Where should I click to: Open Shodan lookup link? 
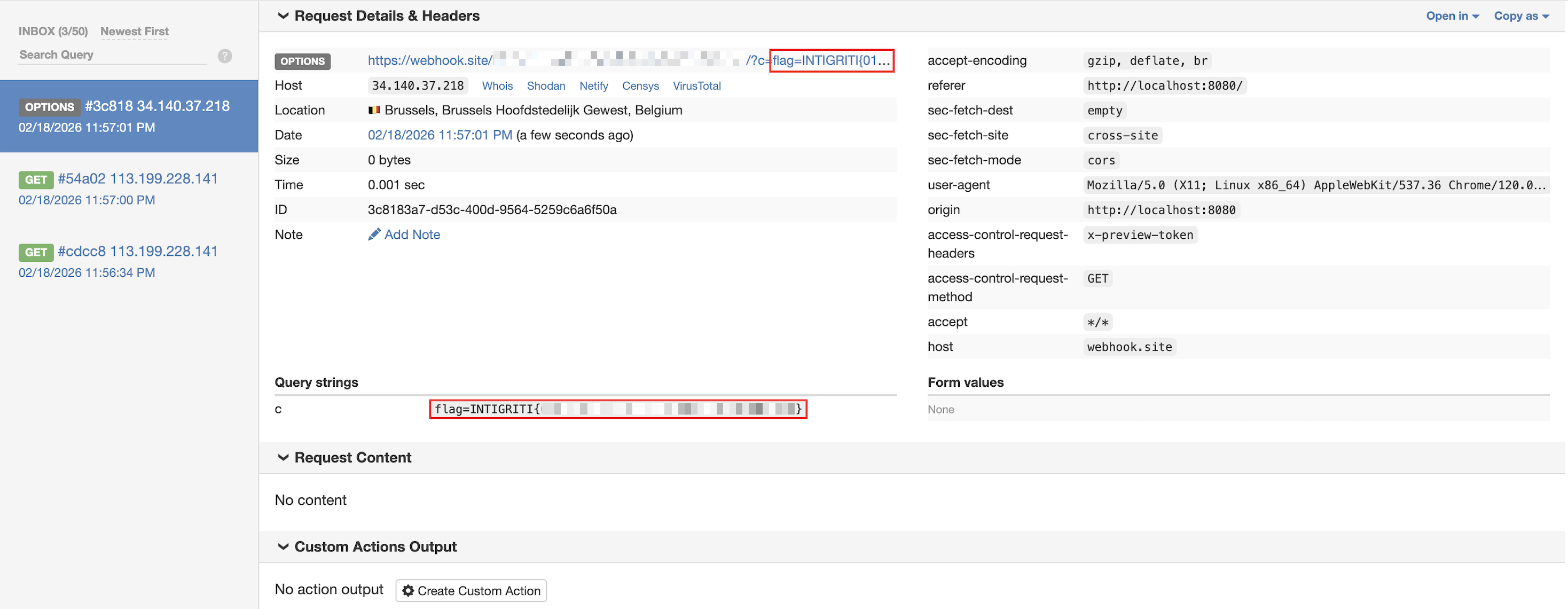pos(545,86)
